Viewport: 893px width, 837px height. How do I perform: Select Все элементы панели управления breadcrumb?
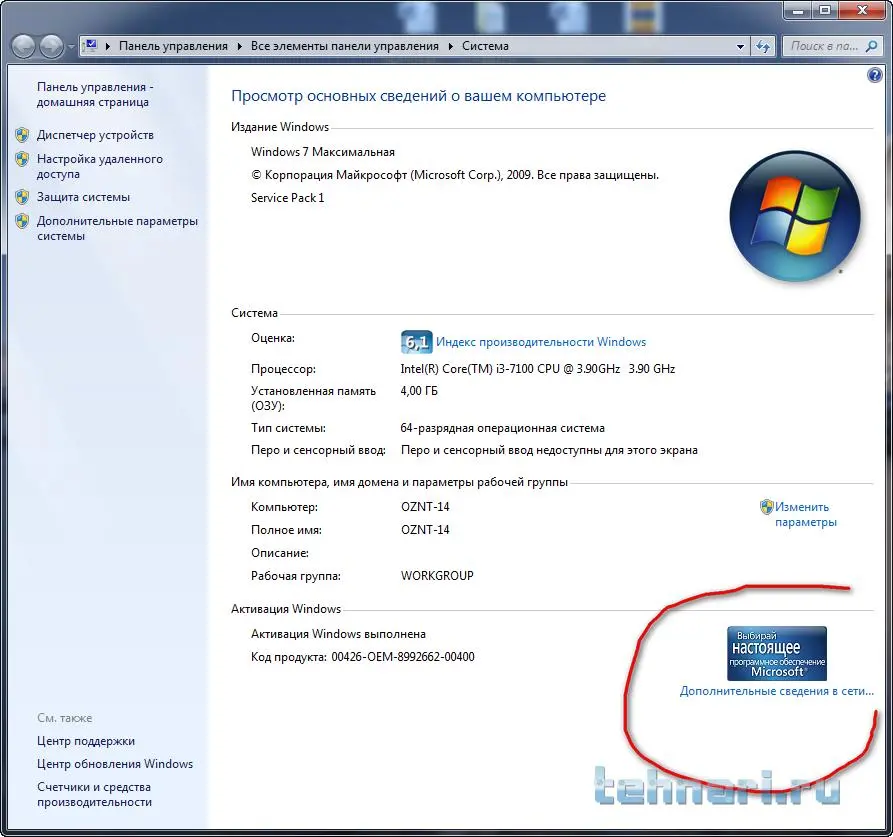click(x=345, y=46)
